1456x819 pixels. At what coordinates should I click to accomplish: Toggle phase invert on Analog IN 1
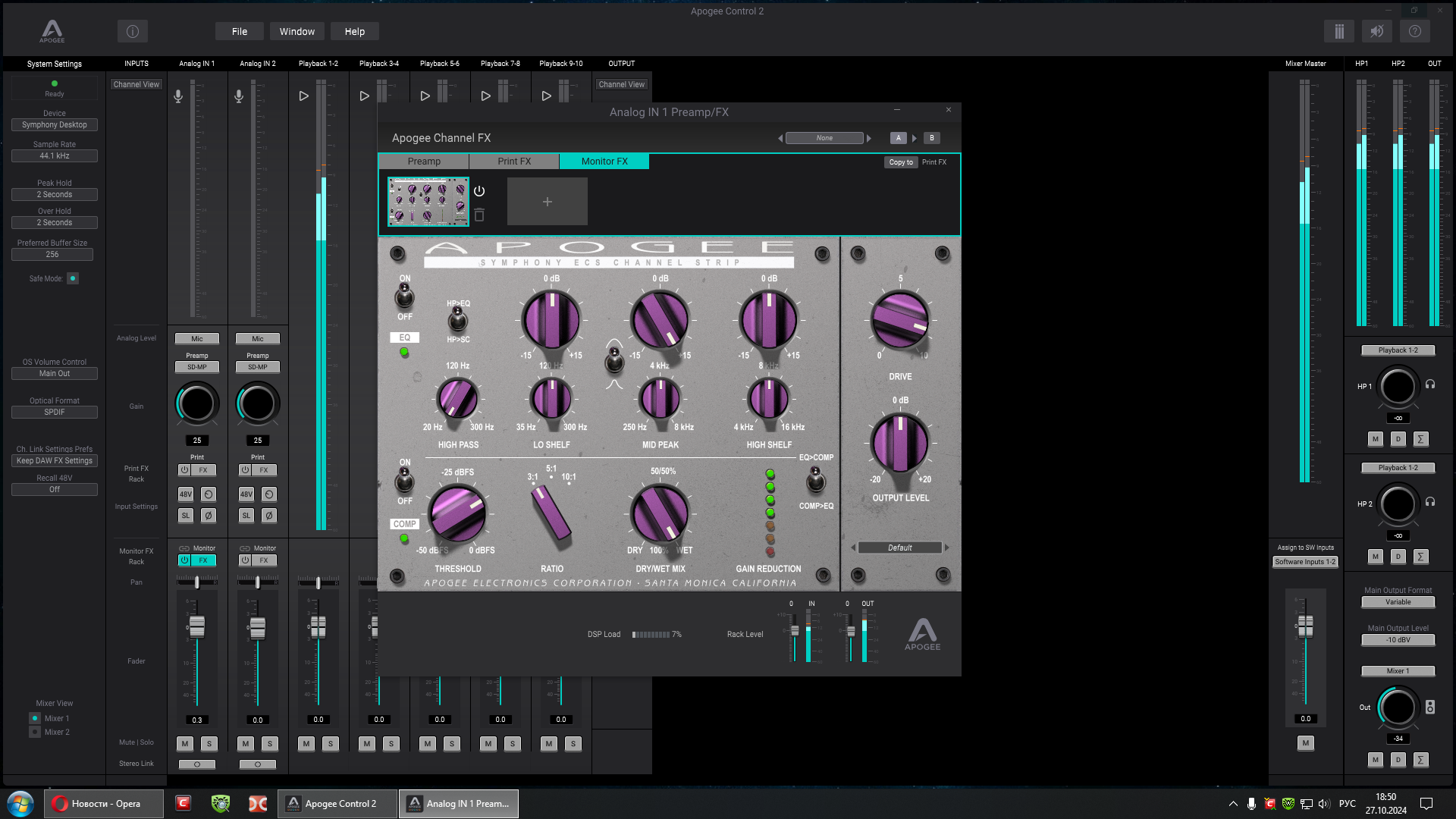(209, 516)
